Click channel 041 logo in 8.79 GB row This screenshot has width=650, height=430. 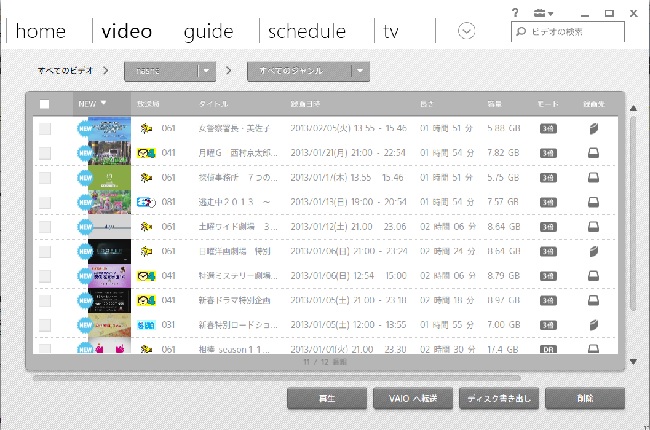click(146, 276)
